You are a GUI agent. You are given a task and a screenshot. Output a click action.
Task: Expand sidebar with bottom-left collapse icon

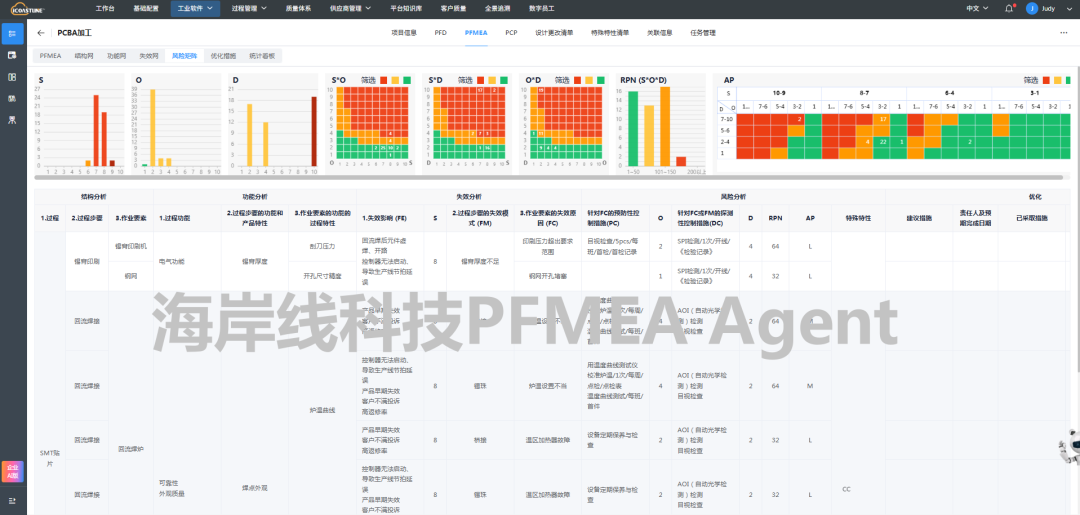(x=12, y=500)
